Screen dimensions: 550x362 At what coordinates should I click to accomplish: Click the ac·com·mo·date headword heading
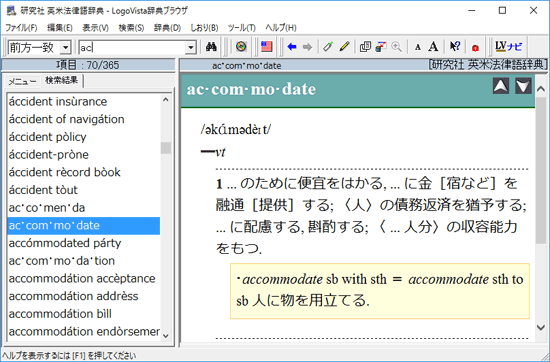(251, 89)
